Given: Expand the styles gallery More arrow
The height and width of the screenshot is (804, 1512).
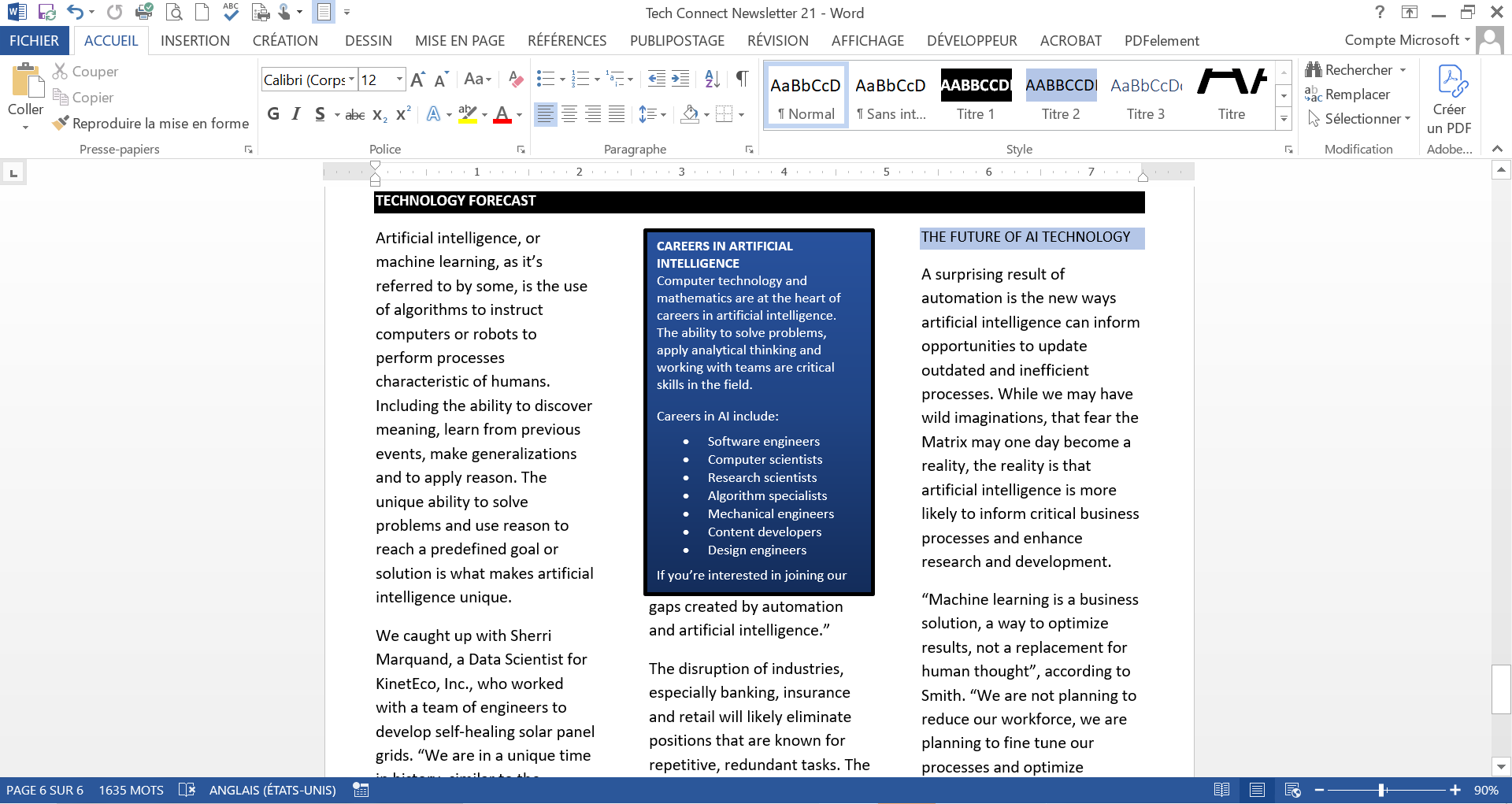Looking at the screenshot, I should pyautogui.click(x=1284, y=119).
